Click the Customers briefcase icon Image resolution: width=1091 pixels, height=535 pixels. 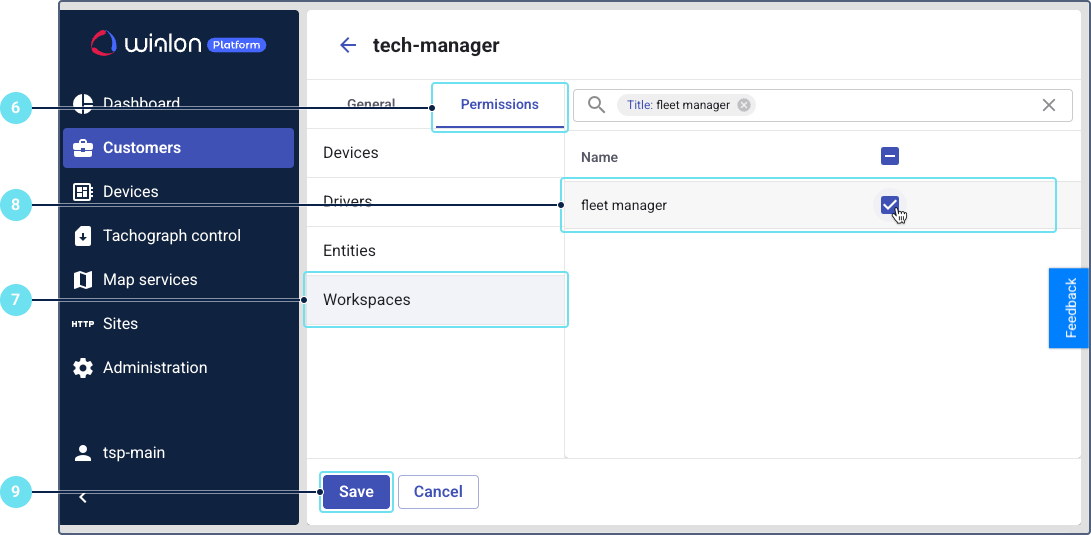[83, 148]
